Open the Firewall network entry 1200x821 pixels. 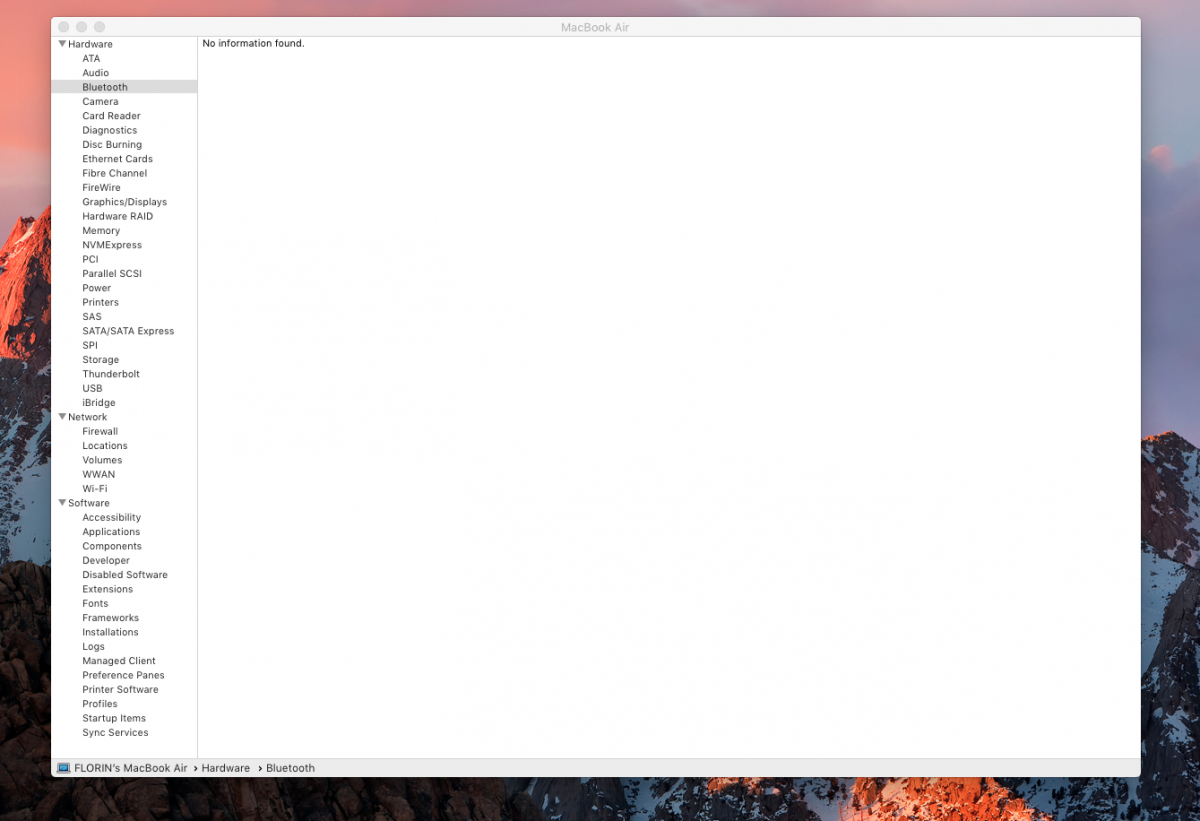click(x=100, y=432)
